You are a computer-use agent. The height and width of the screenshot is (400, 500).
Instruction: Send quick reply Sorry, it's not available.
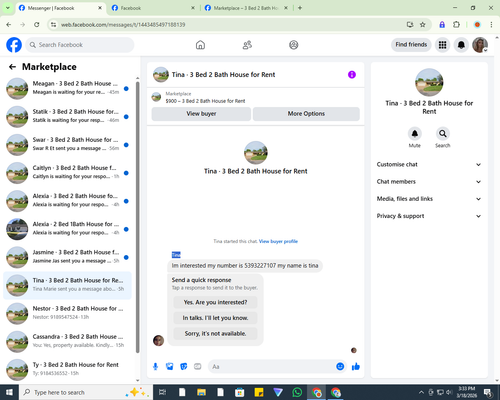[x=215, y=334]
